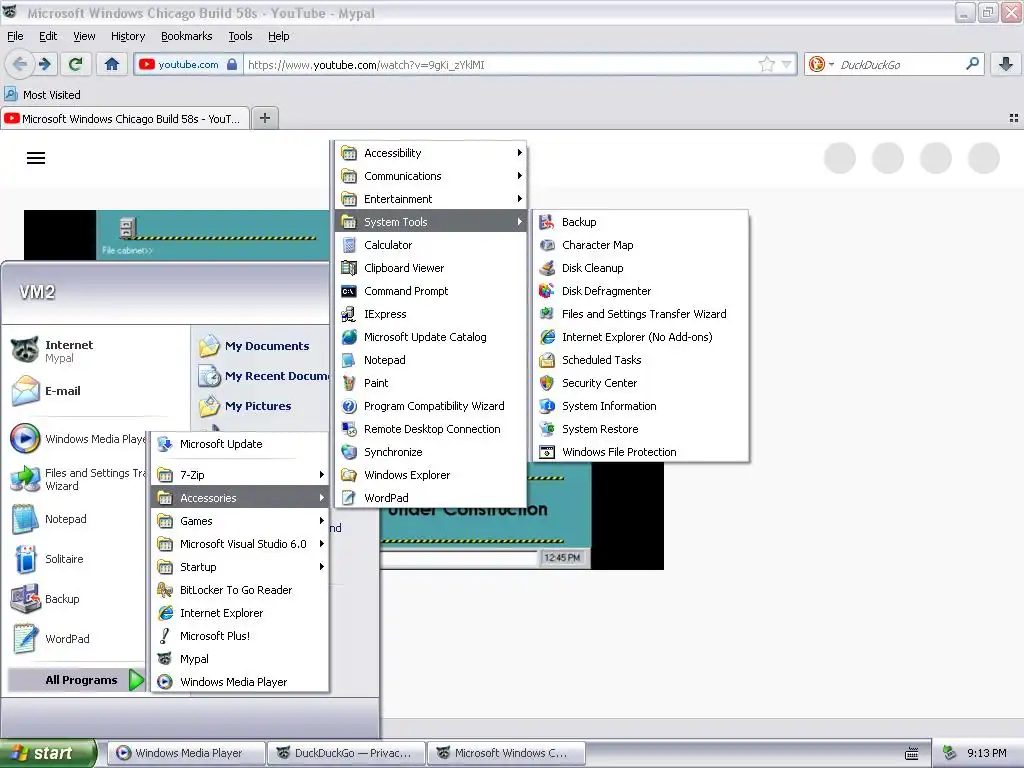Click the Start button
The image size is (1024, 768).
[x=47, y=753]
